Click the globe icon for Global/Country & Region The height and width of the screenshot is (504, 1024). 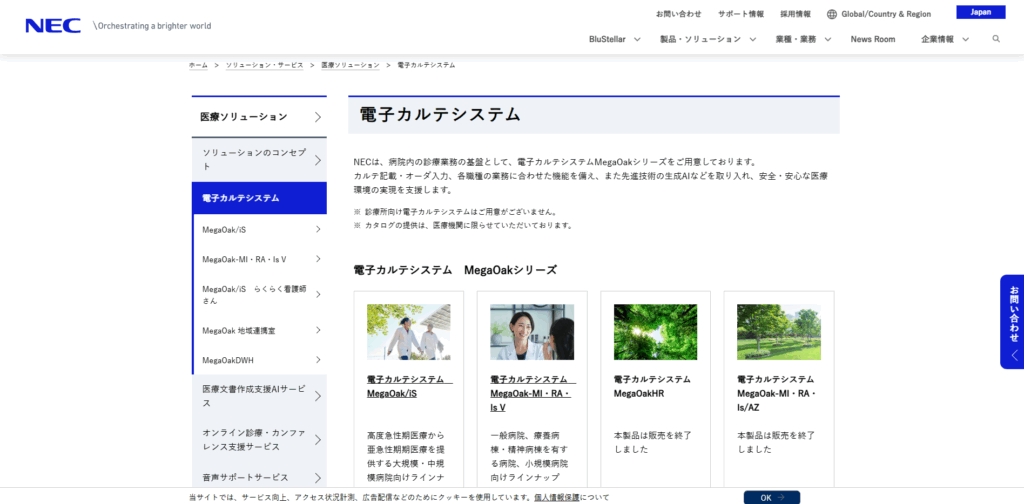[x=831, y=14]
